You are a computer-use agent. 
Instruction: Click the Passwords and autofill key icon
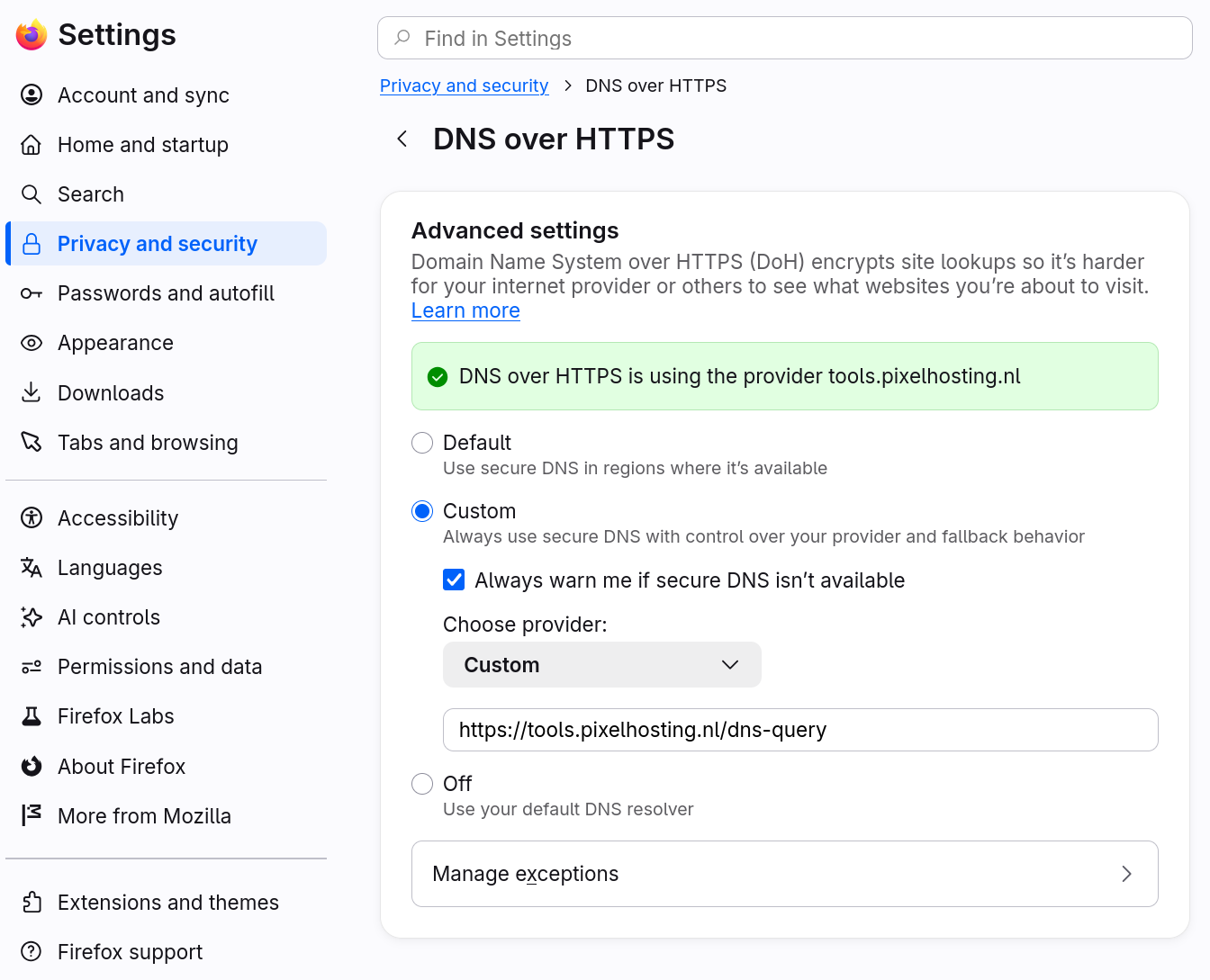(32, 293)
